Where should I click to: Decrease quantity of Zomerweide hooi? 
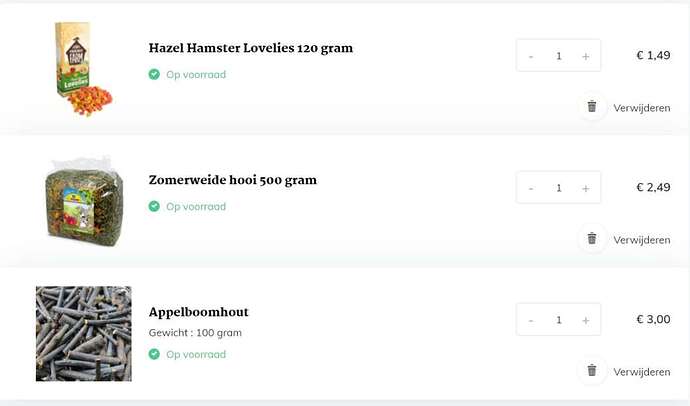pos(531,188)
